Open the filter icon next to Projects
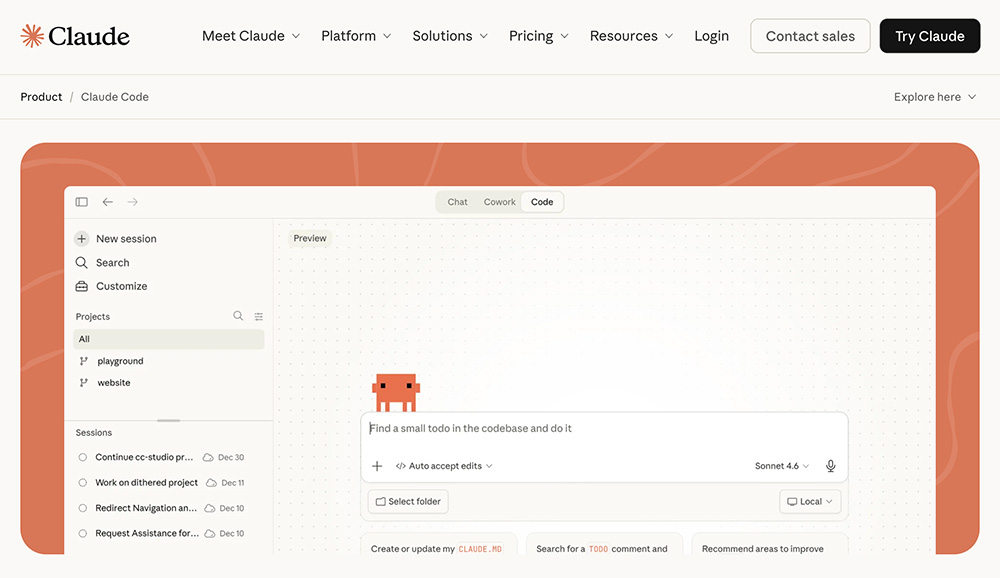The width and height of the screenshot is (1000, 578). [x=259, y=316]
